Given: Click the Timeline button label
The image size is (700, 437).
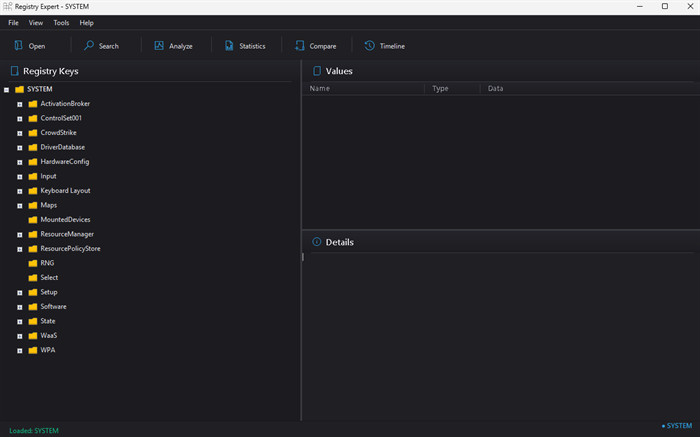Looking at the screenshot, I should click(x=392, y=46).
